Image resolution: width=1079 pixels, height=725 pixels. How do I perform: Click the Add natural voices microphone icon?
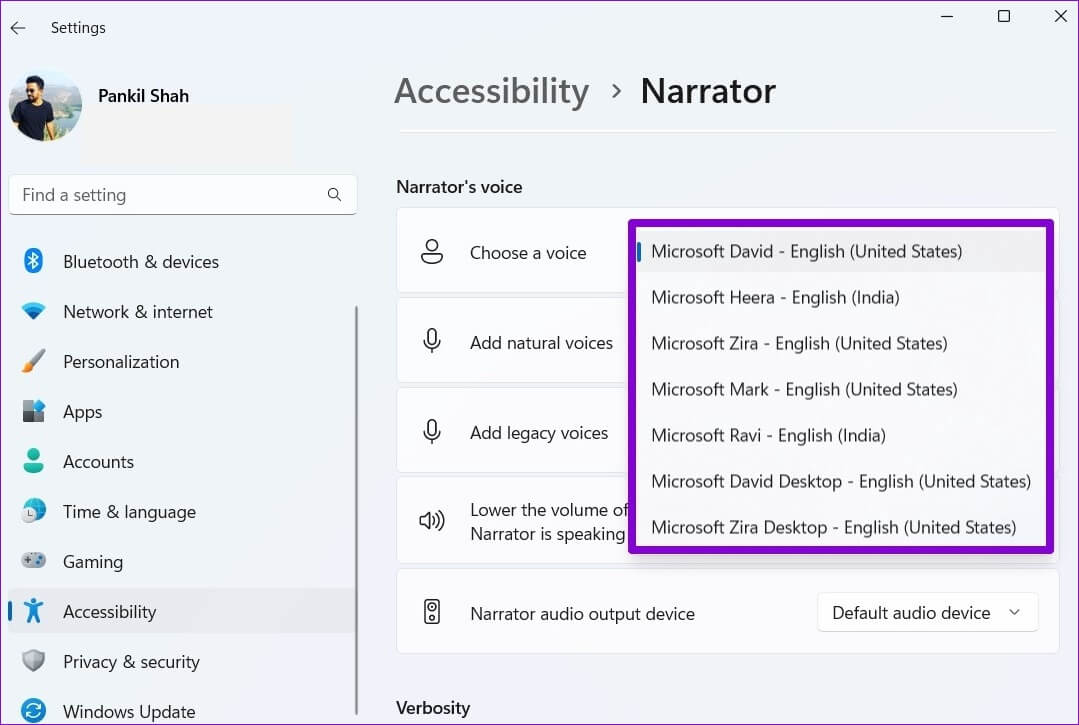[x=431, y=341]
